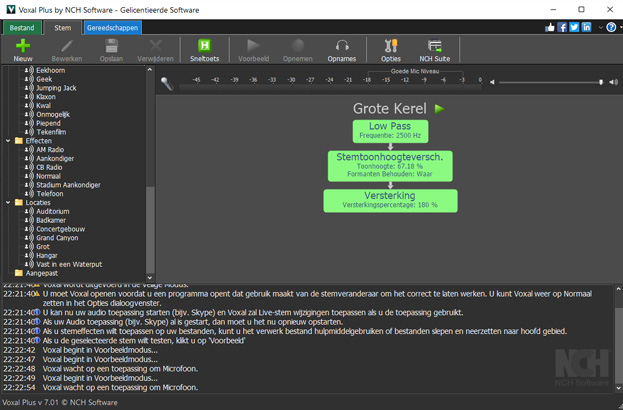Click voice list scroll down arrow
The width and height of the screenshot is (623, 410).
pos(150,278)
